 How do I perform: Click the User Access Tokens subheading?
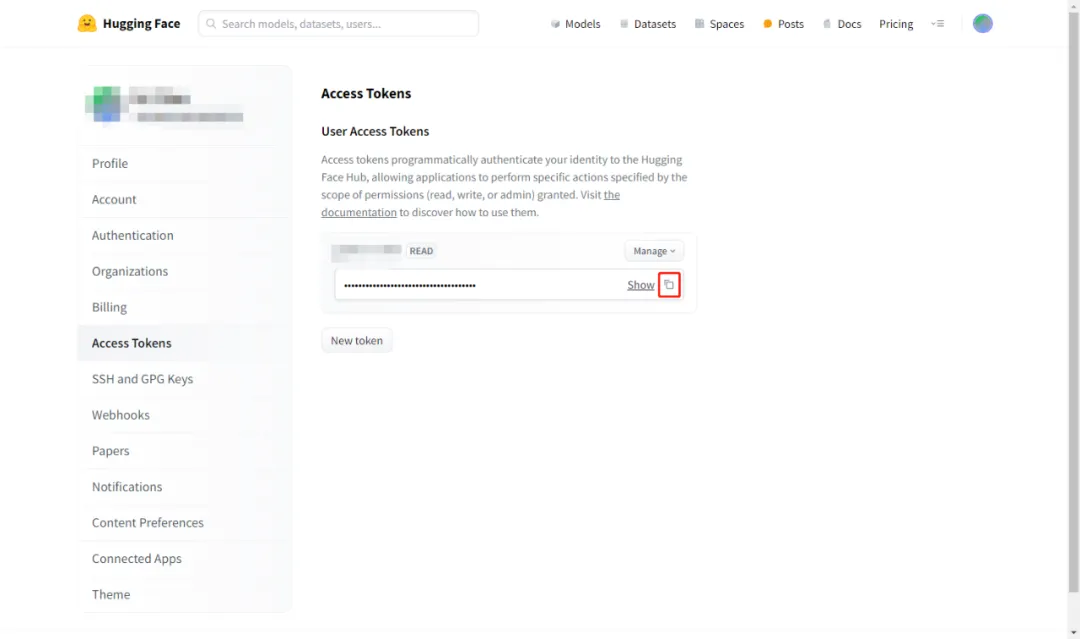(x=375, y=131)
